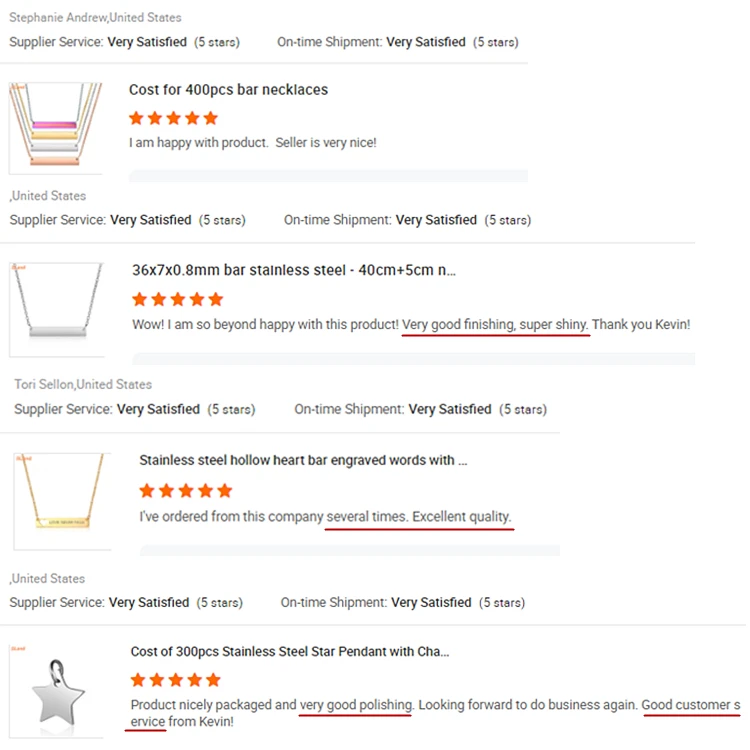Click the silver bar necklace product image
Screen dimensions: 750x750
56,308
